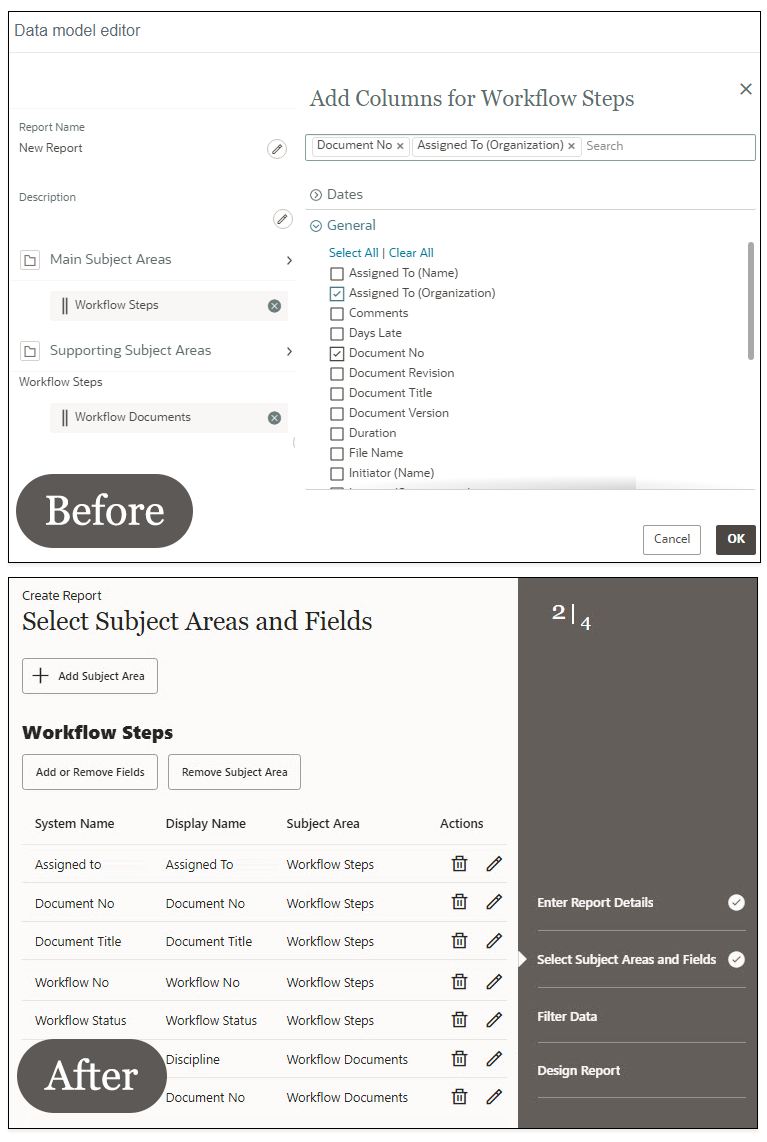Edit the Document Title field row
Screen dimensions: 767x1142
pyautogui.click(x=493, y=941)
